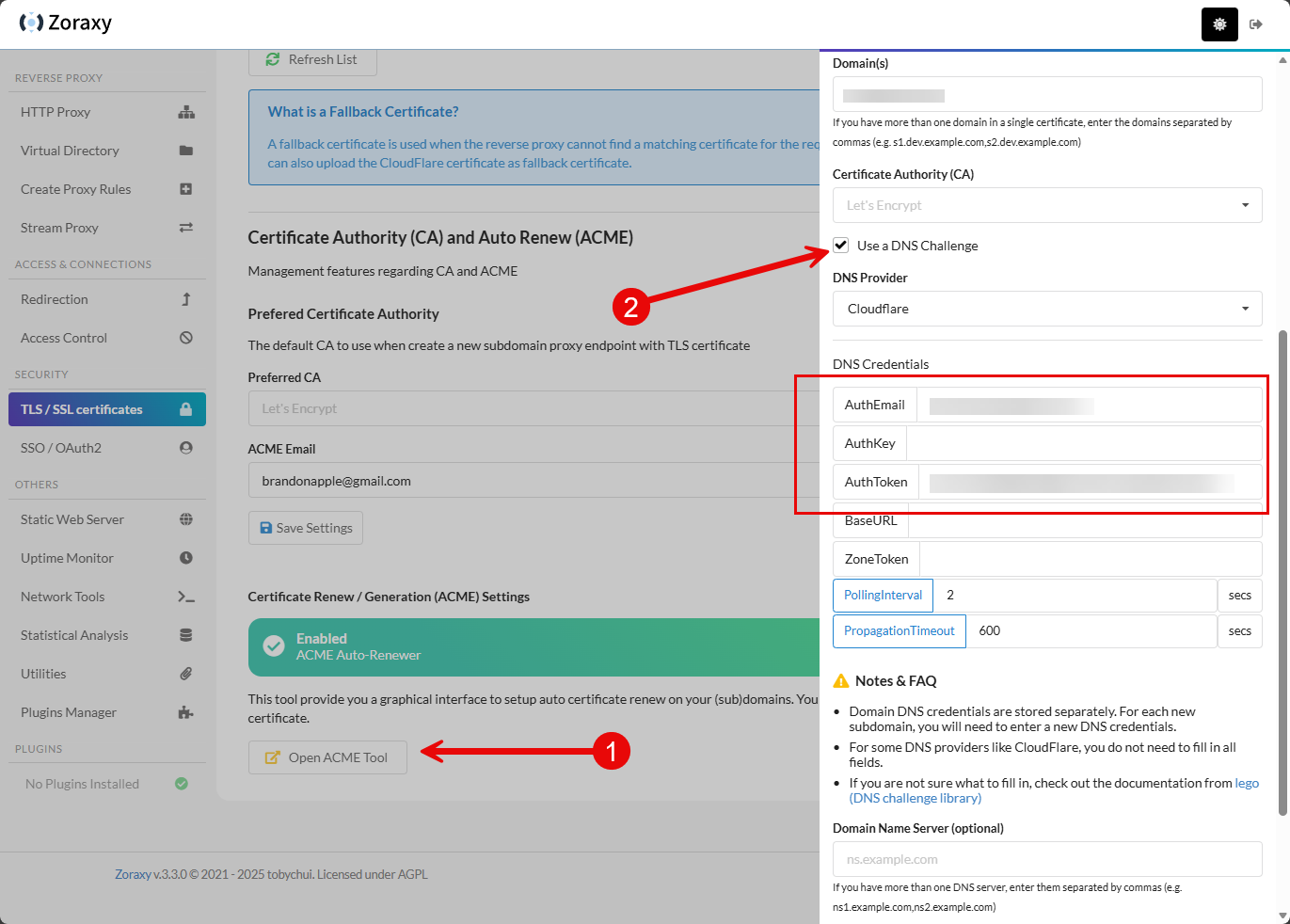Open SSO / OAuth2 from the sidebar
This screenshot has width=1290, height=924.
click(x=107, y=448)
